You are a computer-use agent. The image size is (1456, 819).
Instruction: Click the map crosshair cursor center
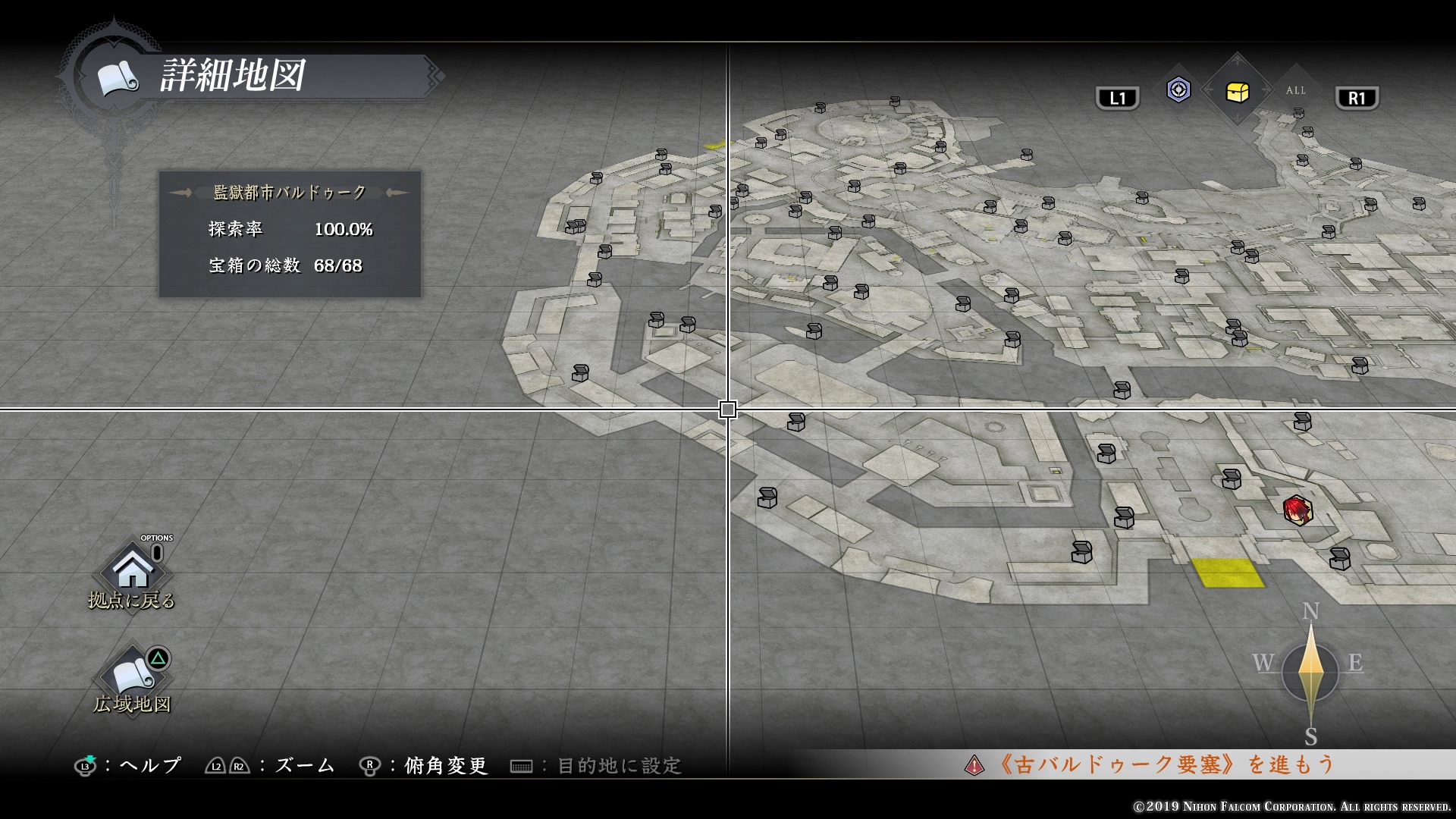click(x=727, y=410)
